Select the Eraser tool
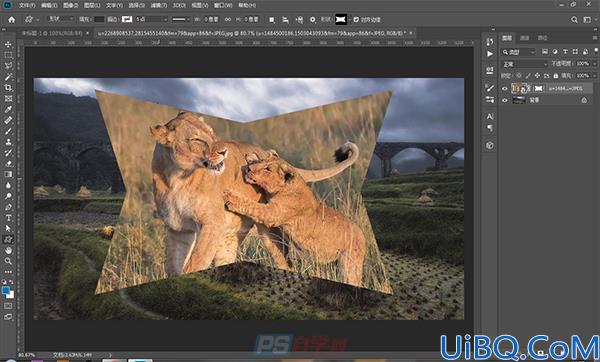600x362 pixels. 8,163
